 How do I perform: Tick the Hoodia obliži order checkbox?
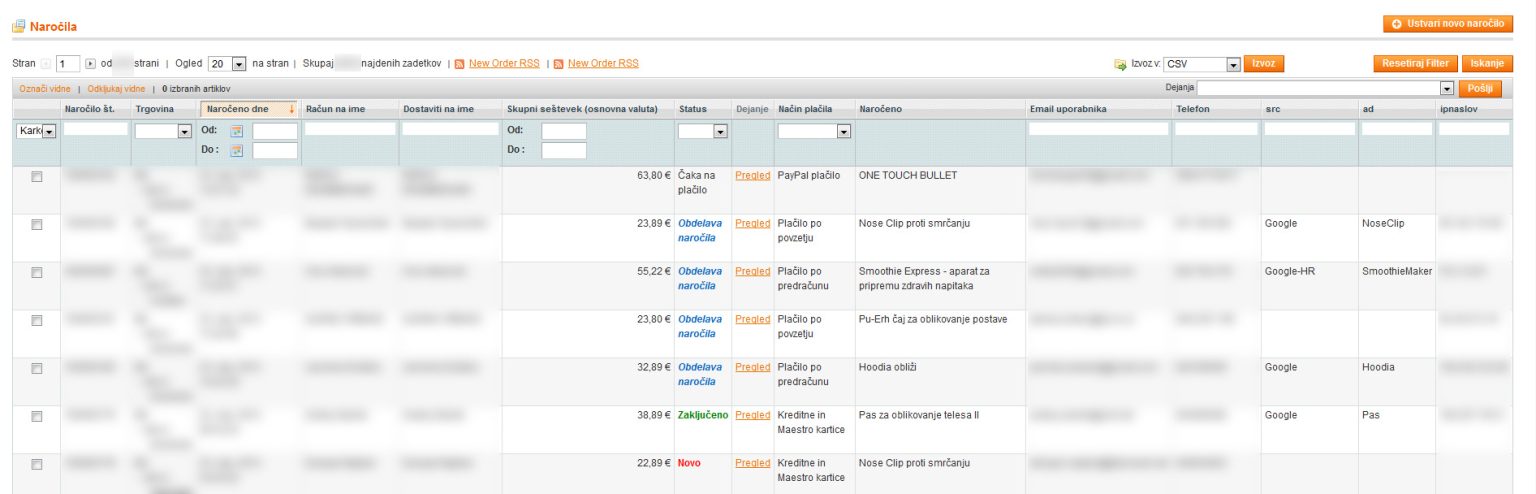[37, 368]
